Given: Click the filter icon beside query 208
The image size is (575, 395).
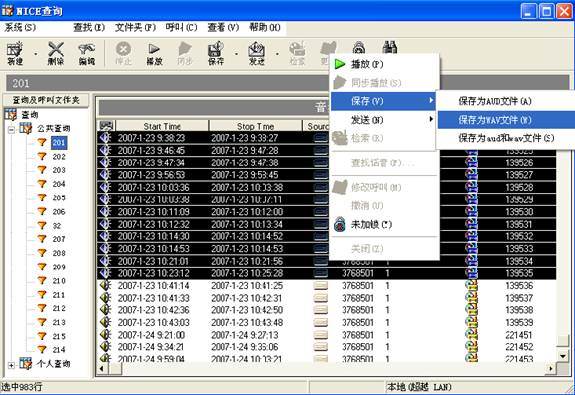Looking at the screenshot, I should pyautogui.click(x=42, y=253).
